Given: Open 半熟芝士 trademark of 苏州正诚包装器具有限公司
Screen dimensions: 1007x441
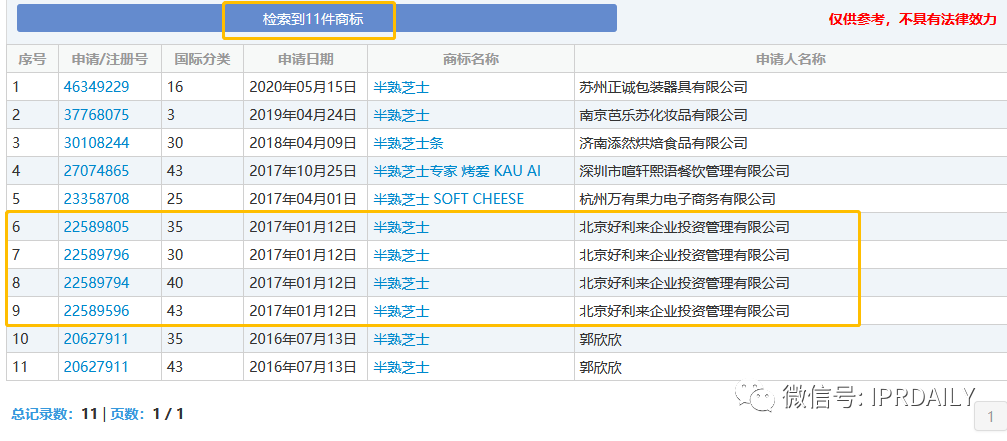Looking at the screenshot, I should point(401,87).
